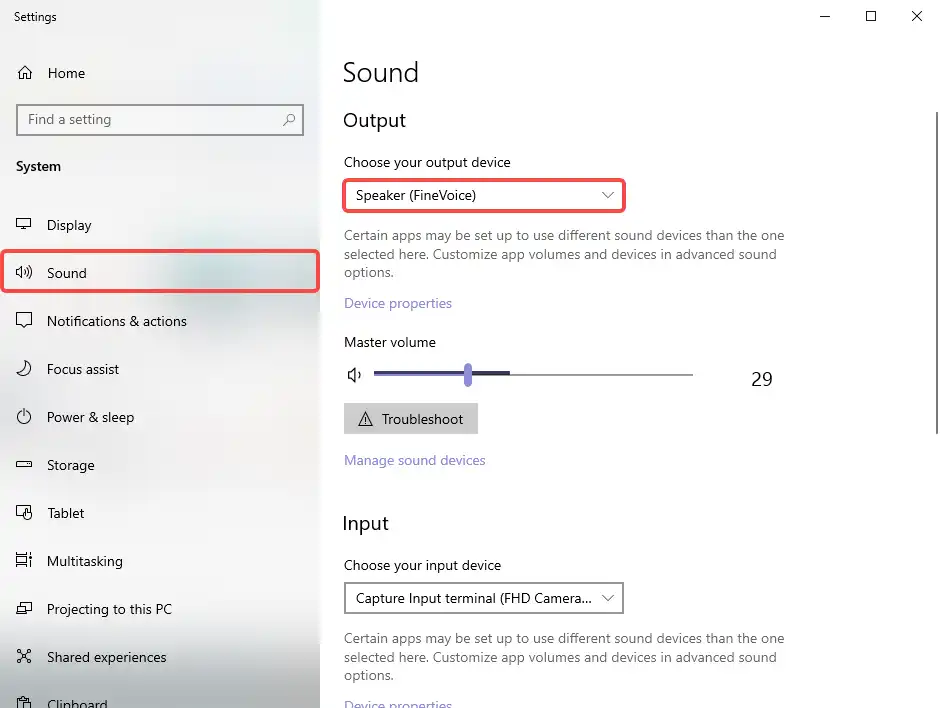Click the Display monitor icon

click(x=23, y=224)
